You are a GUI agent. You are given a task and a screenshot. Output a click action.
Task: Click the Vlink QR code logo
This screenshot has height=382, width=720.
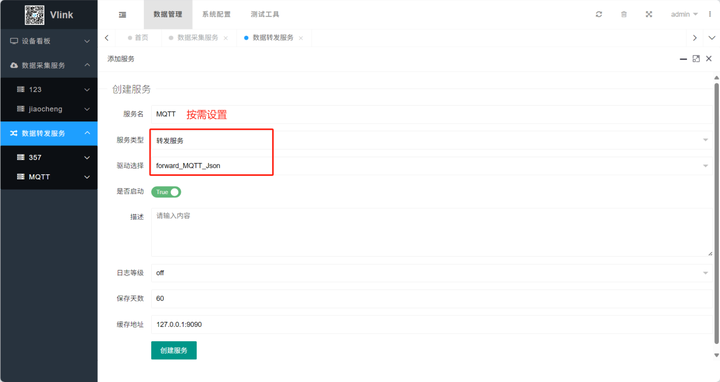[x=34, y=15]
